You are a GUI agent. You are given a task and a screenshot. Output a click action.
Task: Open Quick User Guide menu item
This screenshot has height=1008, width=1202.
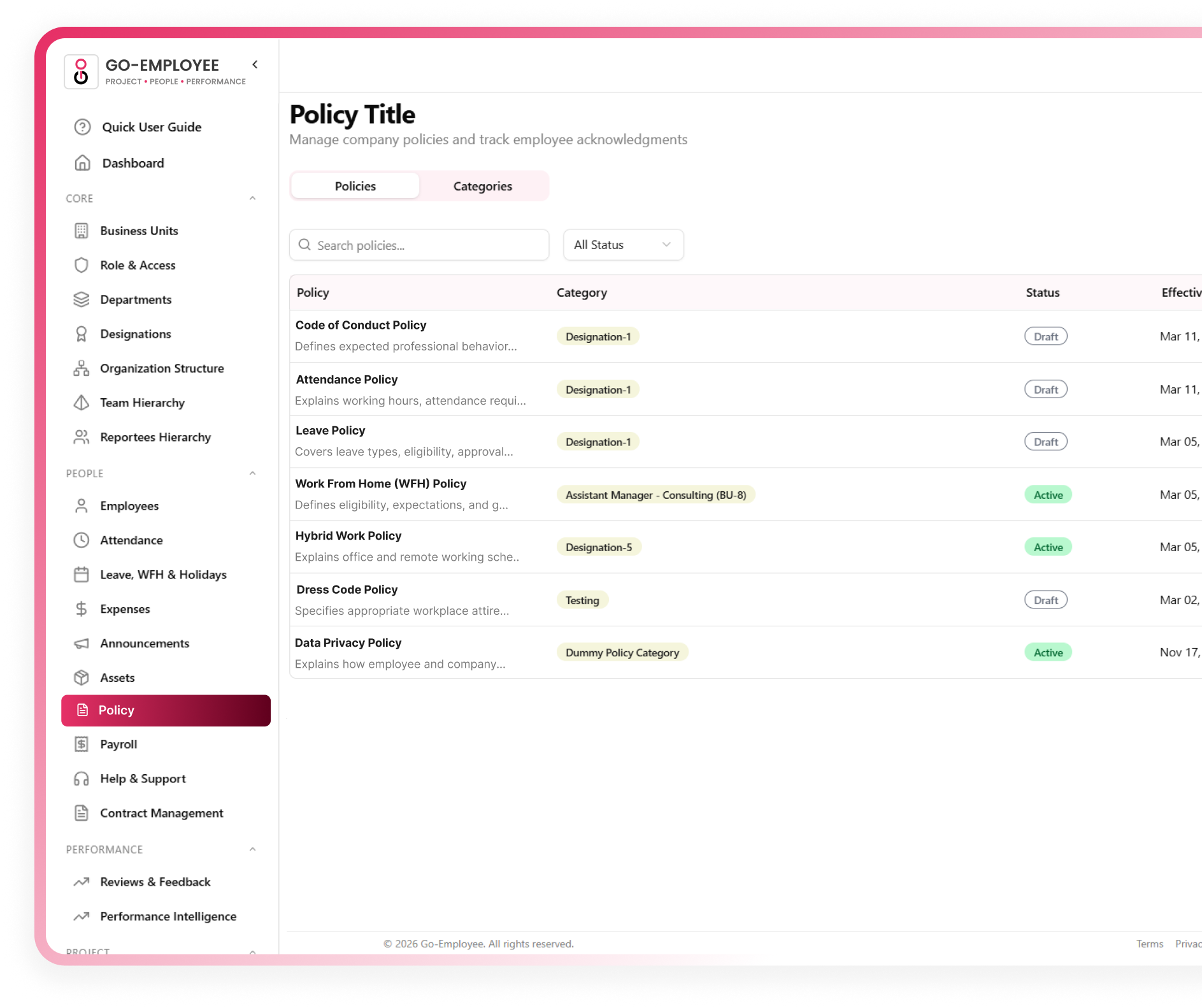point(152,127)
